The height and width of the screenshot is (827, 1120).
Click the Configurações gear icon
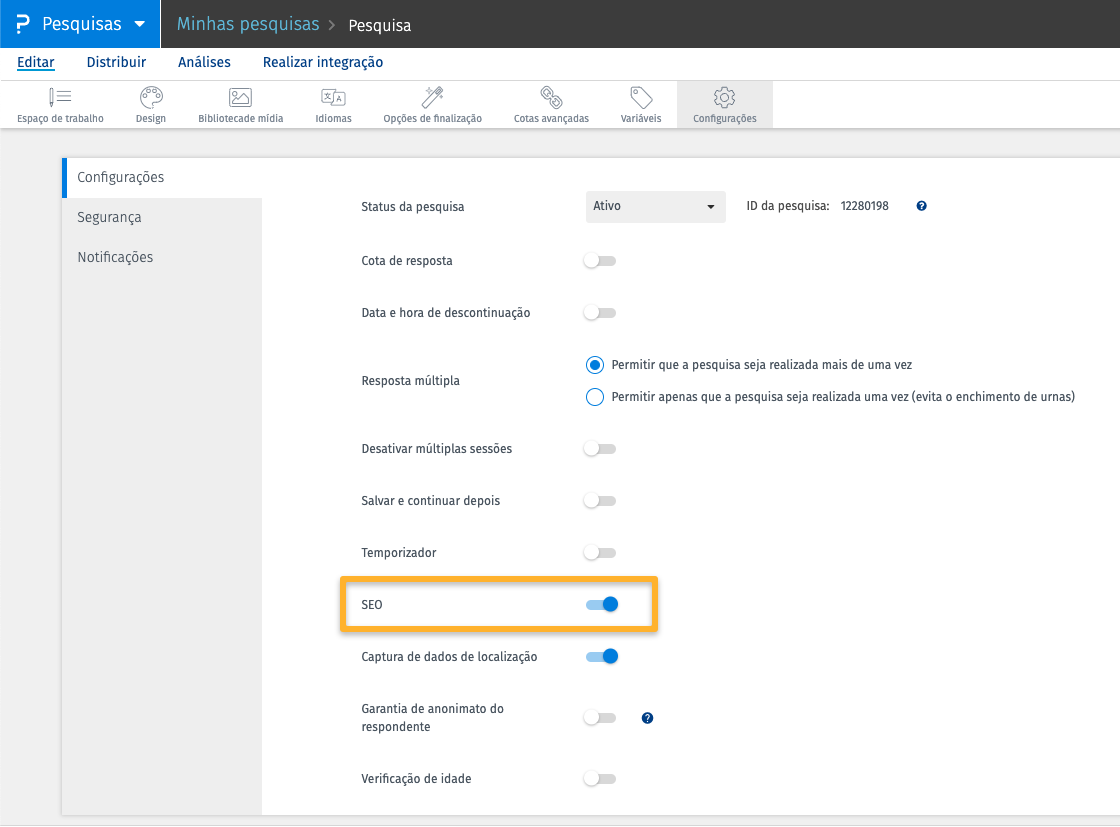coord(725,98)
